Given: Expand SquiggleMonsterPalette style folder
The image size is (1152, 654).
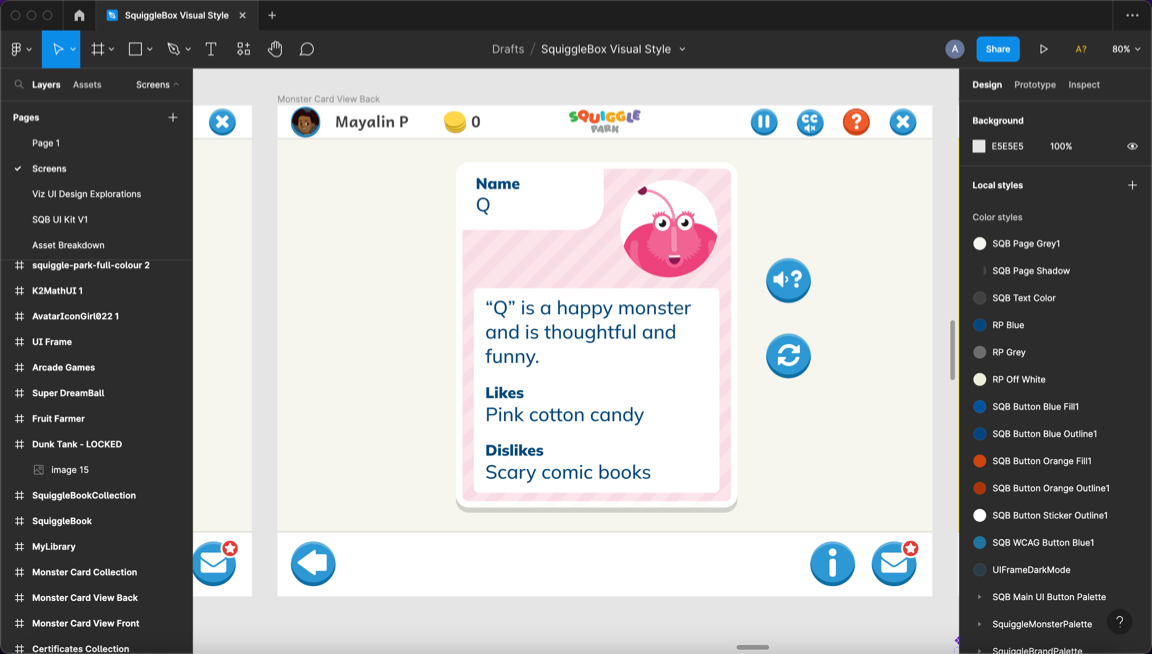Looking at the screenshot, I should point(979,624).
